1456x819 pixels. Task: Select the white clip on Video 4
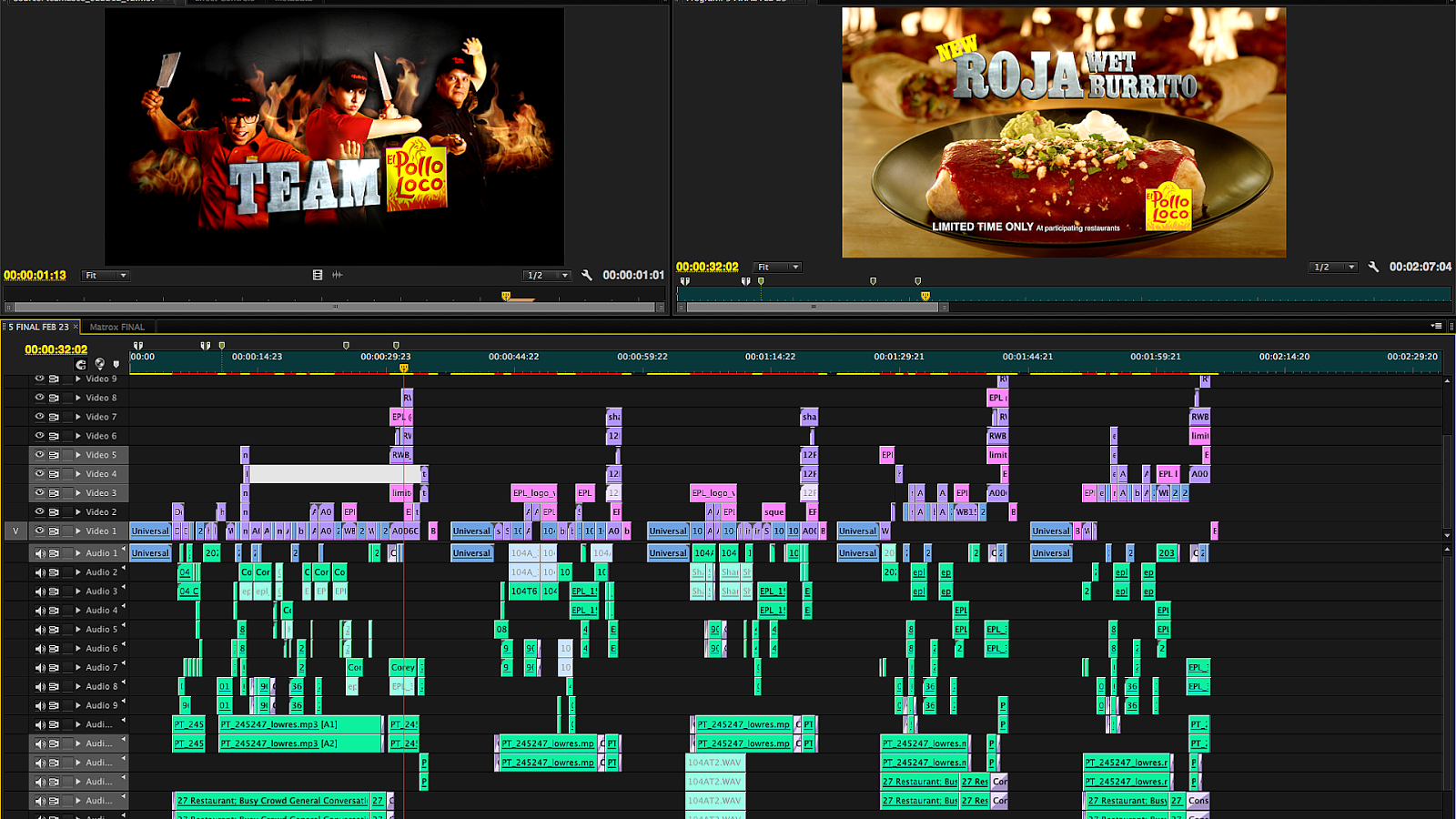tap(335, 474)
